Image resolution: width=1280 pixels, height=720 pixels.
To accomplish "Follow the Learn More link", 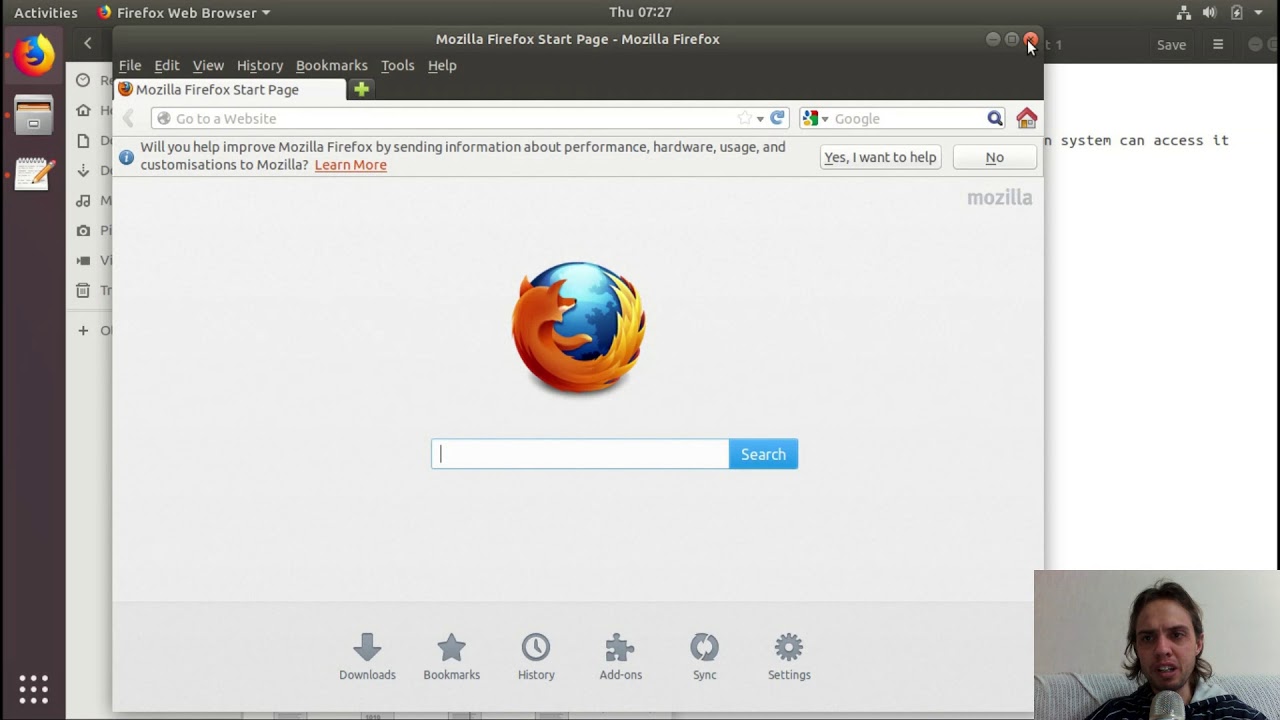I will pyautogui.click(x=350, y=165).
